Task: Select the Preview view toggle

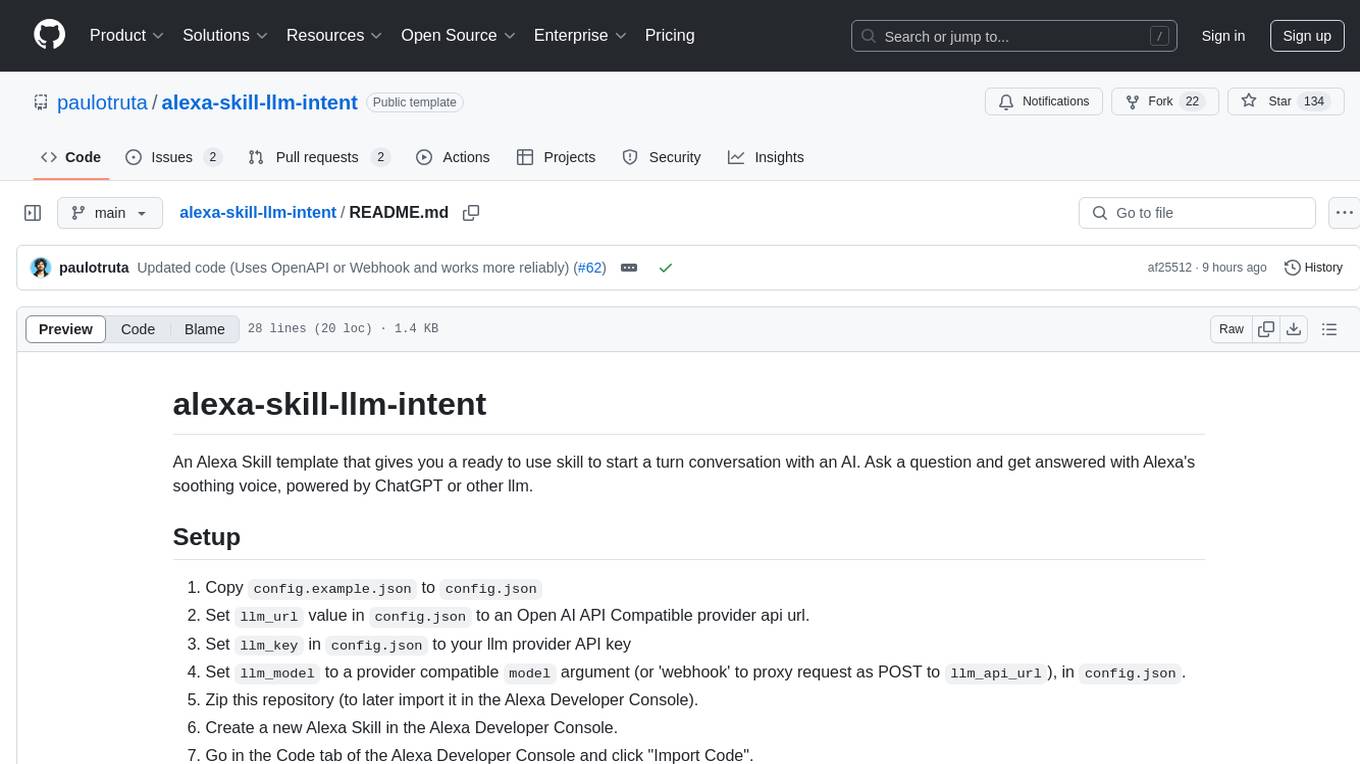Action: tap(66, 329)
